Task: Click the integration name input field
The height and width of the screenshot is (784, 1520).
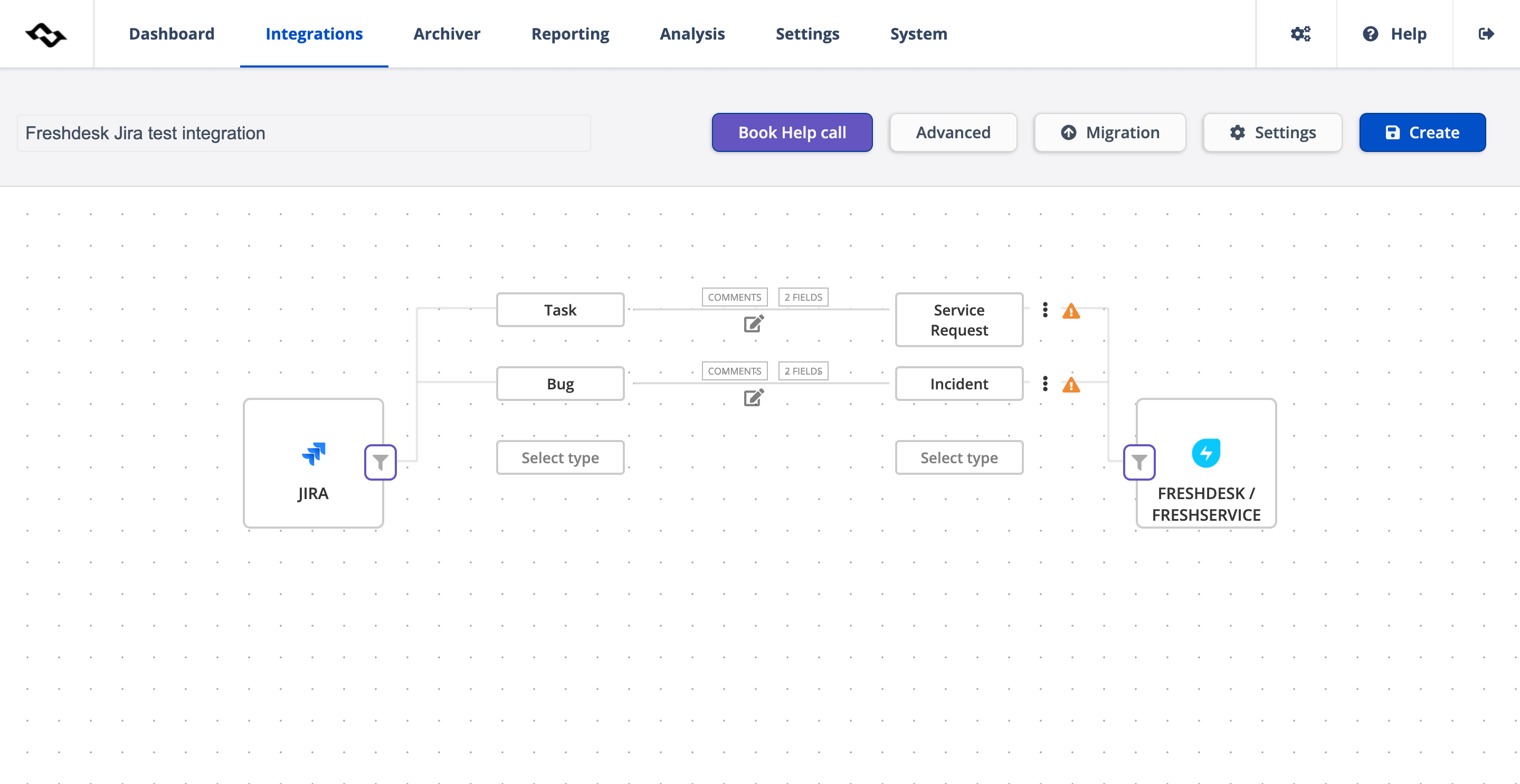Action: [x=303, y=133]
